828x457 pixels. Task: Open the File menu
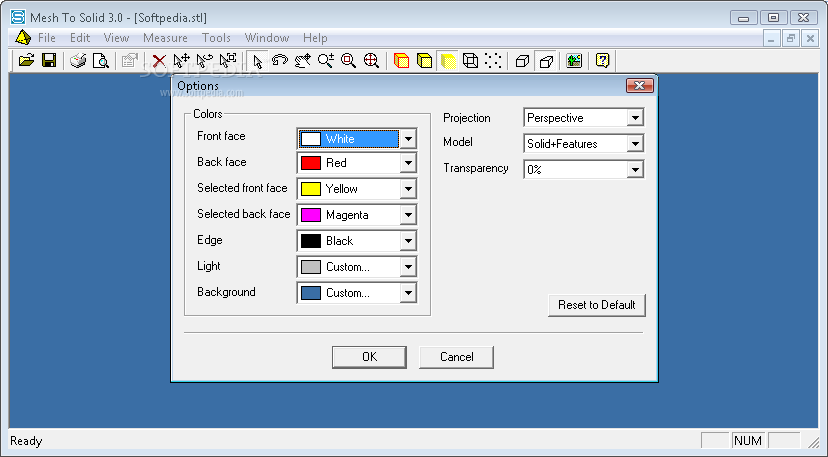46,38
